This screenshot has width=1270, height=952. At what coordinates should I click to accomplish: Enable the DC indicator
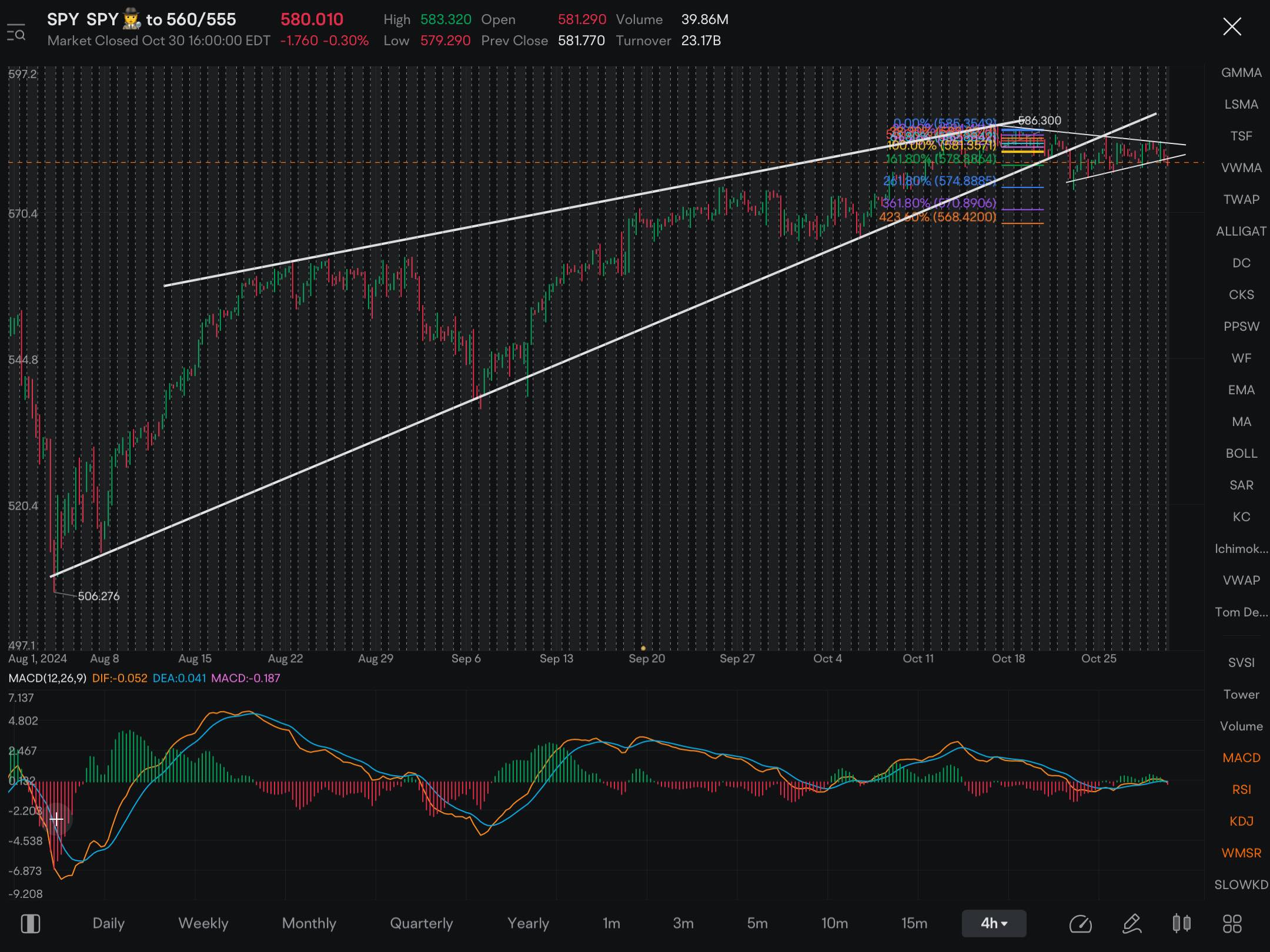[1241, 263]
